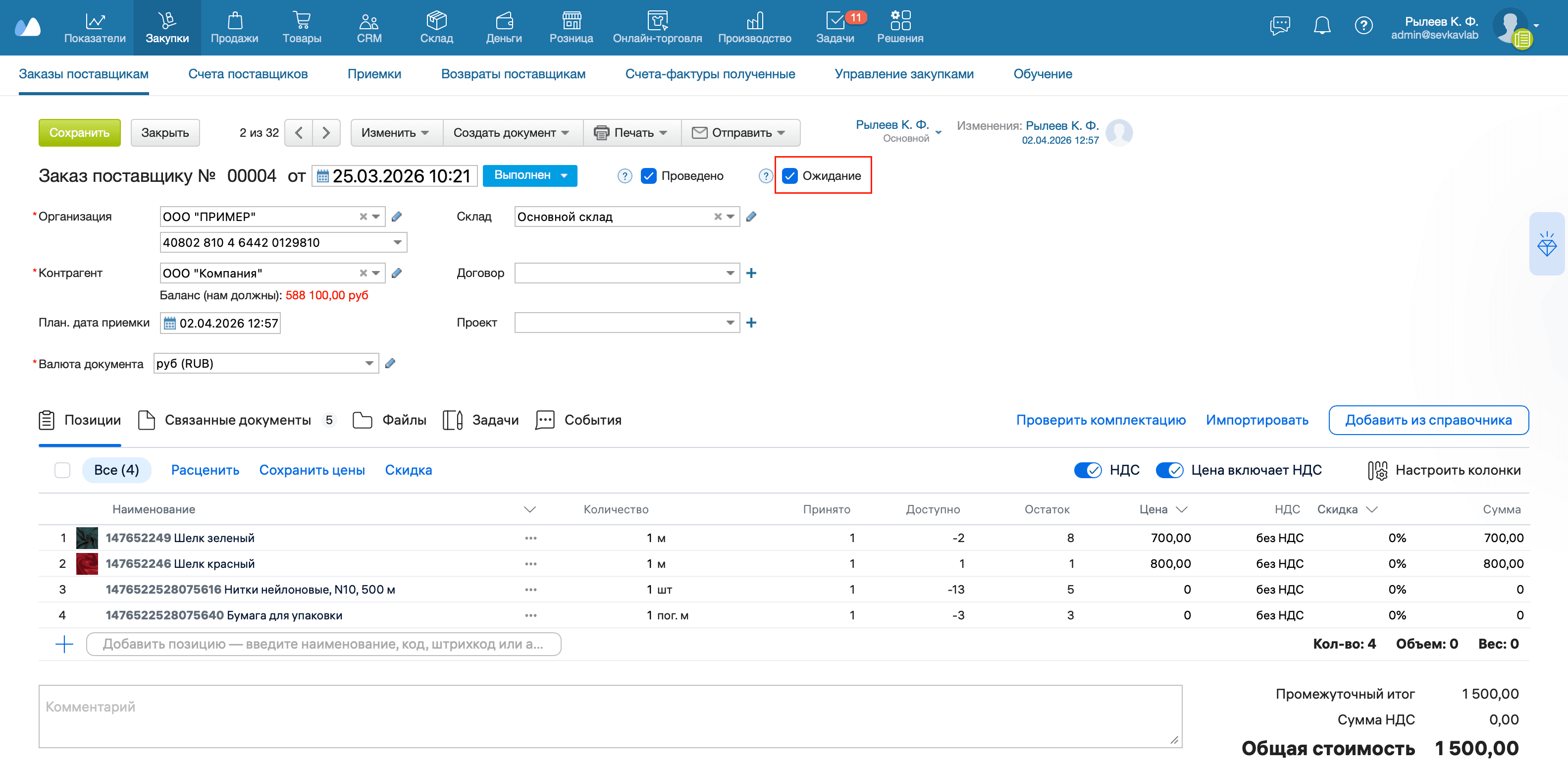1568x773 pixels.
Task: Click the Импортировать link
Action: point(1256,420)
